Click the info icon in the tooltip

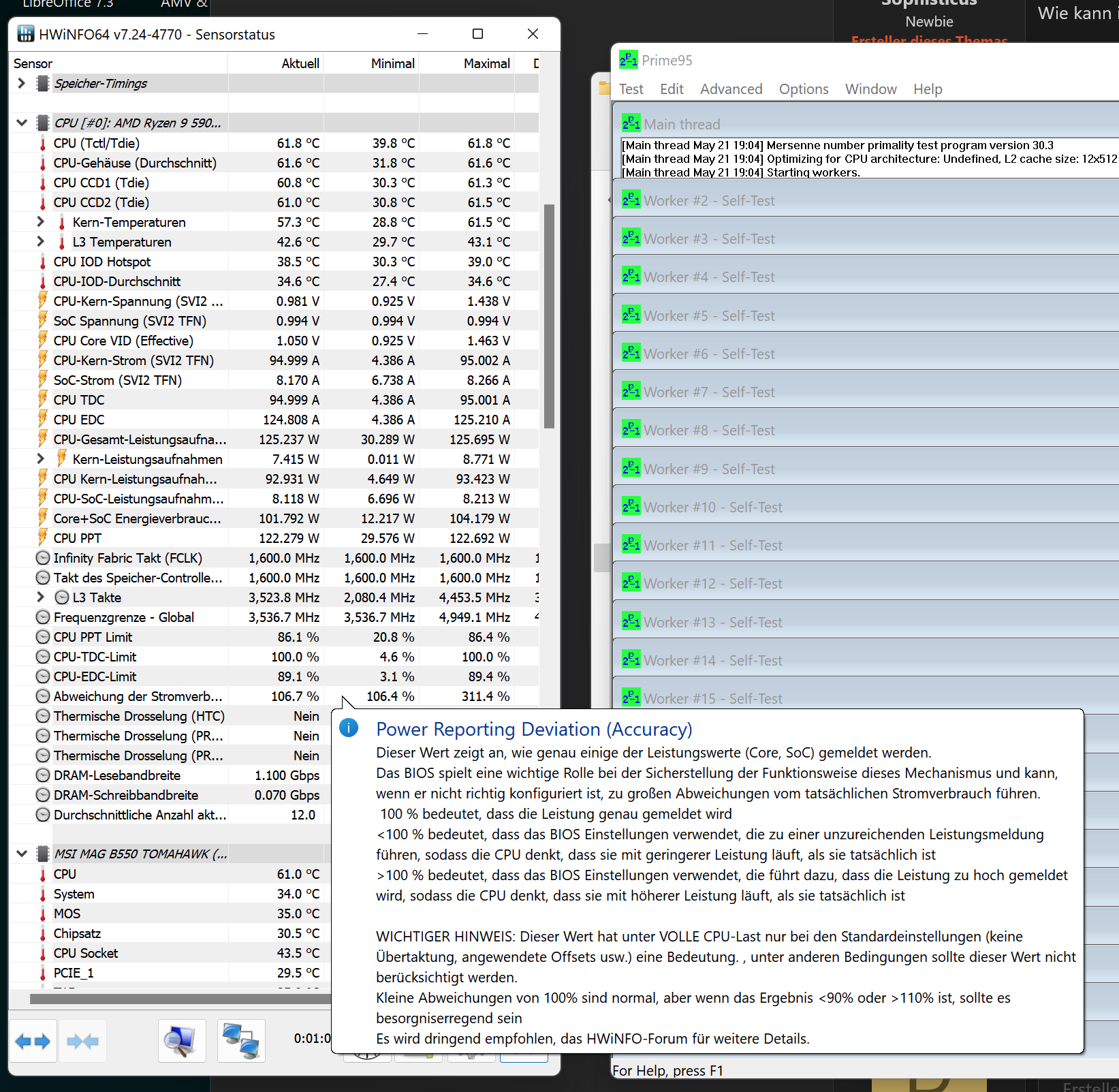(x=349, y=728)
